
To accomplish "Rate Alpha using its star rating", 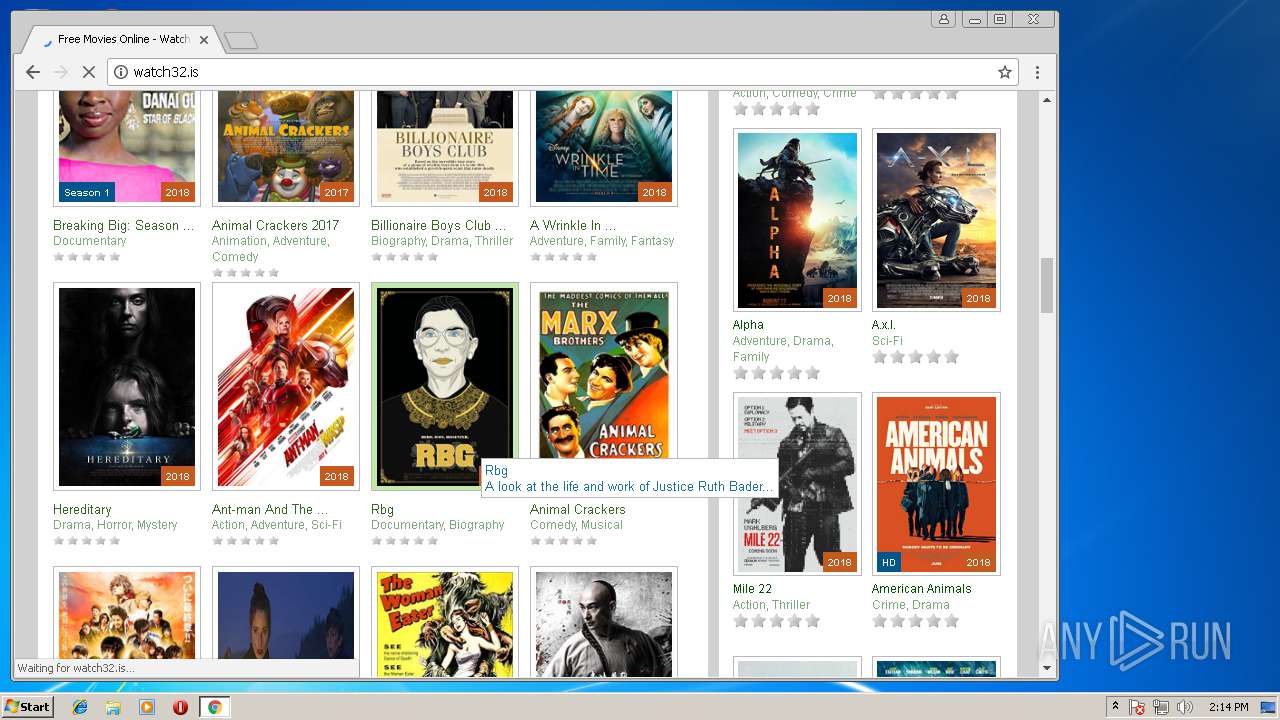I will tap(776, 373).
